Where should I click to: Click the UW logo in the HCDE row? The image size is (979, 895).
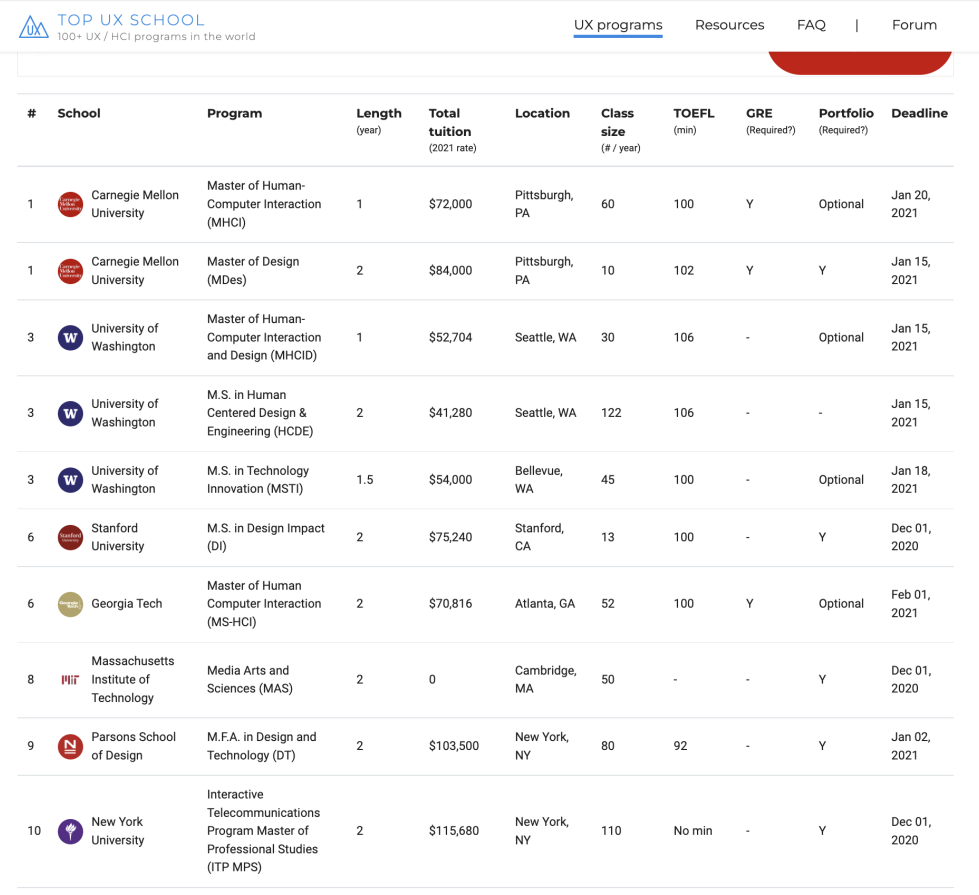click(x=71, y=413)
